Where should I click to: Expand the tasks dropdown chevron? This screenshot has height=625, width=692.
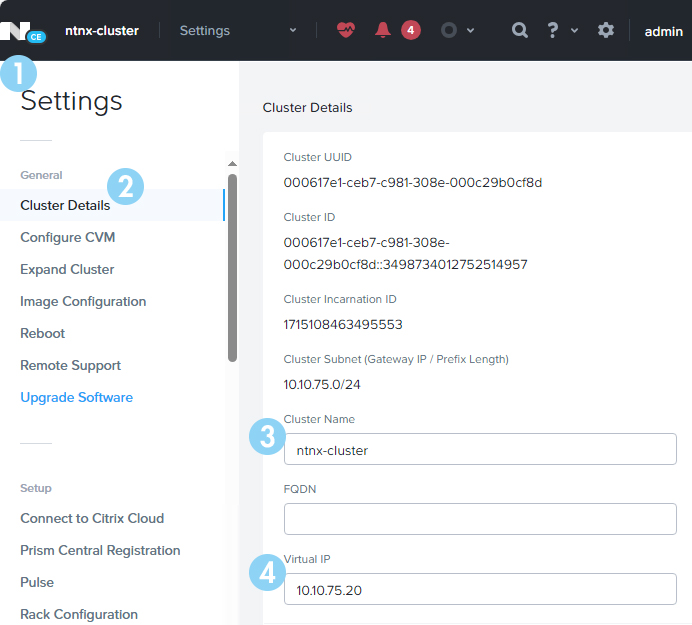(x=470, y=30)
